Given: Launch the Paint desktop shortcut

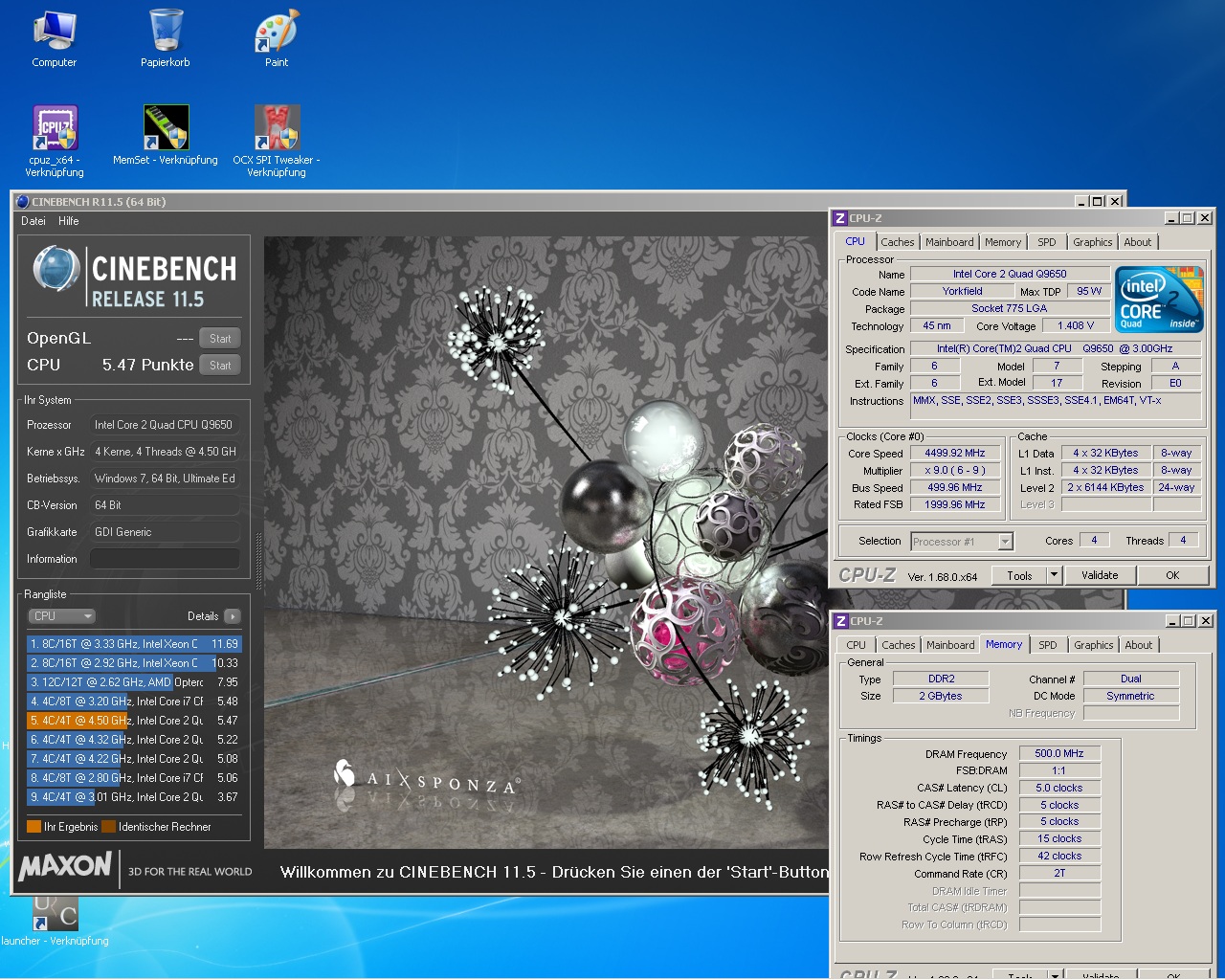Looking at the screenshot, I should click(x=277, y=38).
